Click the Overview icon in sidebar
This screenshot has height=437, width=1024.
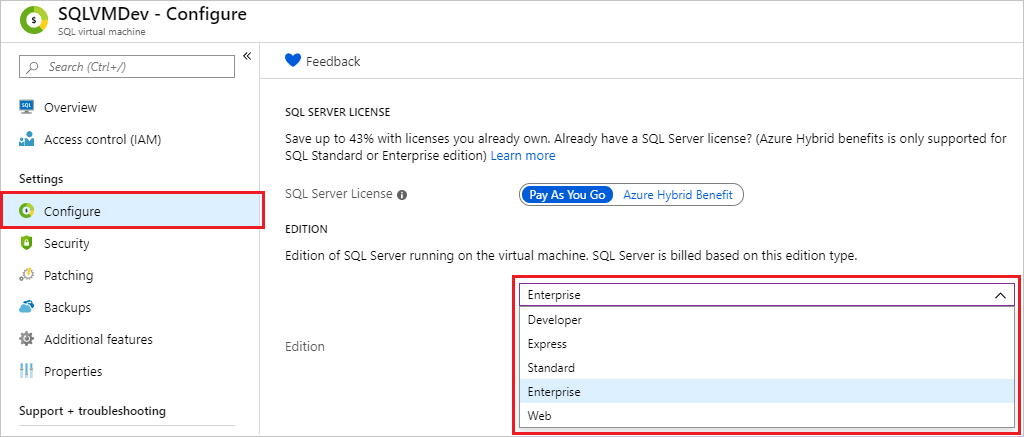pyautogui.click(x=27, y=107)
